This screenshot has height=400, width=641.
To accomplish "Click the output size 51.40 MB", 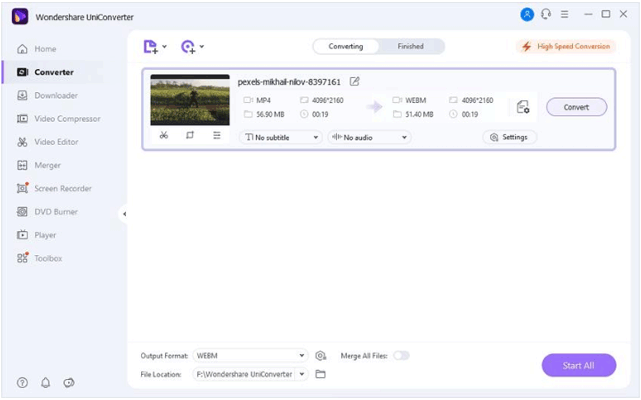I will click(x=419, y=115).
